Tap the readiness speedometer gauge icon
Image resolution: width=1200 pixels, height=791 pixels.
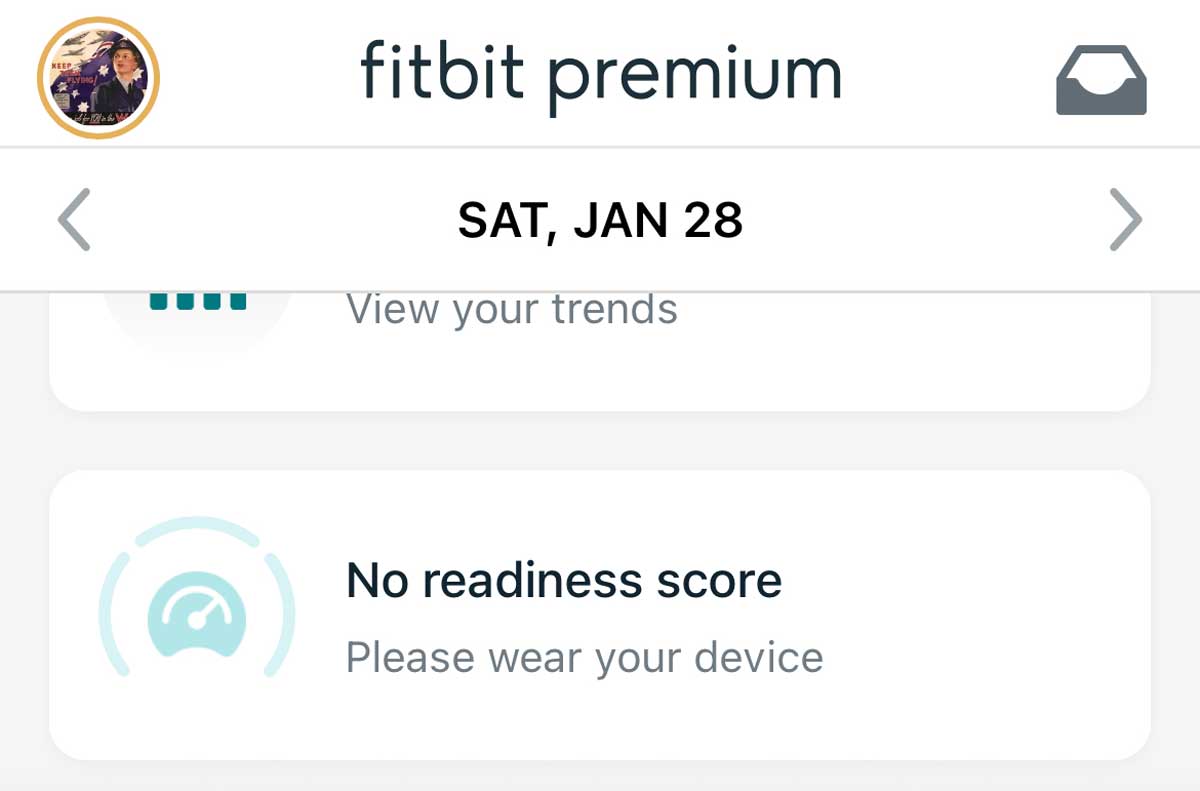coord(197,617)
